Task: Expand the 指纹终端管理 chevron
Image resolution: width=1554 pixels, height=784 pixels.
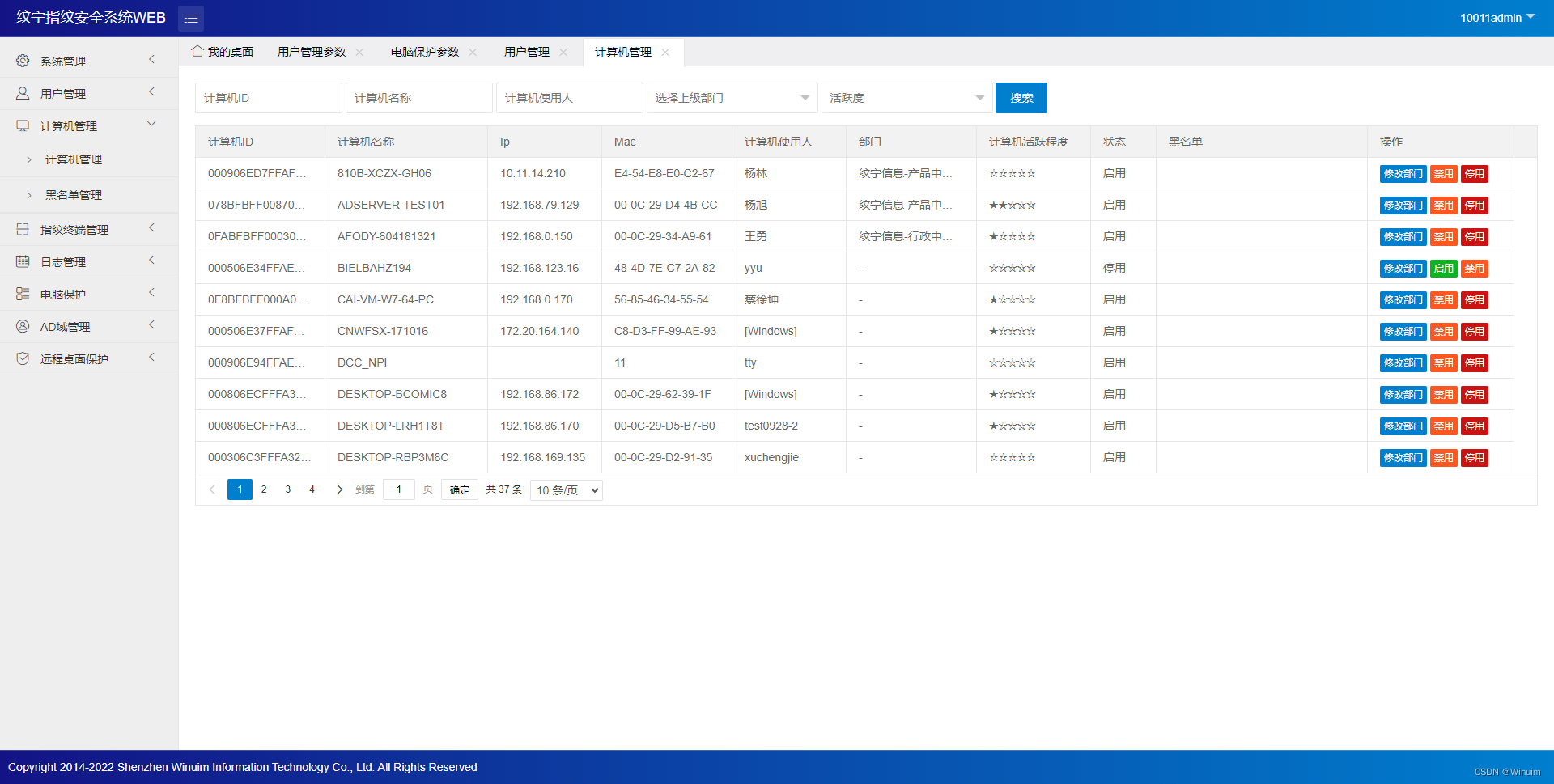Action: pos(151,228)
